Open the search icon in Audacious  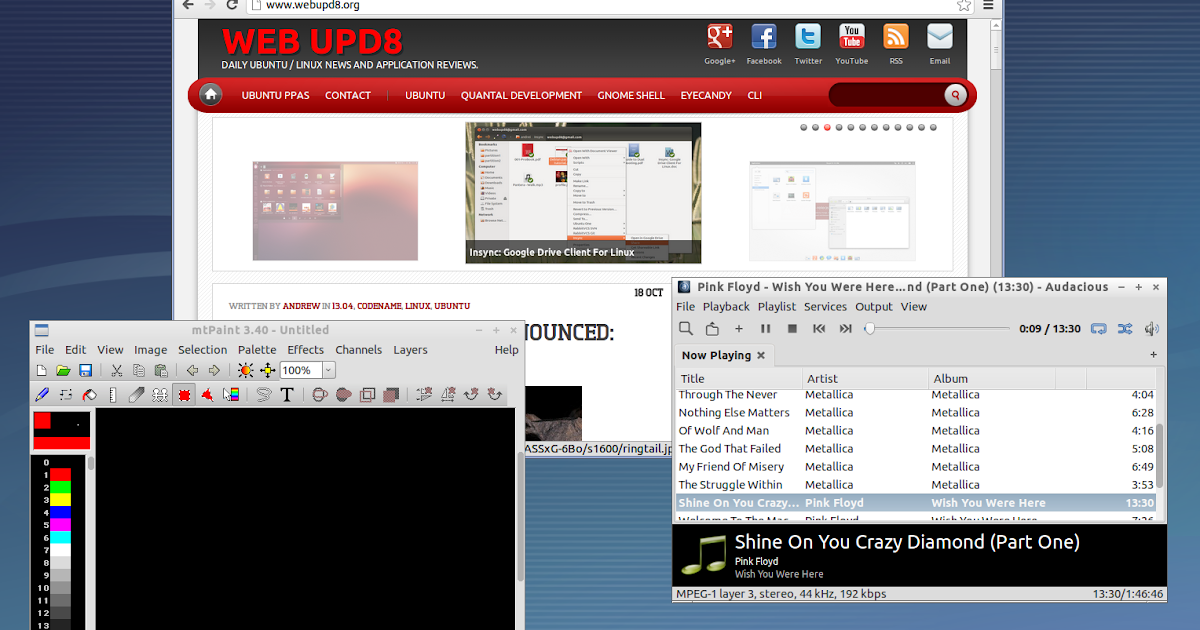687,330
